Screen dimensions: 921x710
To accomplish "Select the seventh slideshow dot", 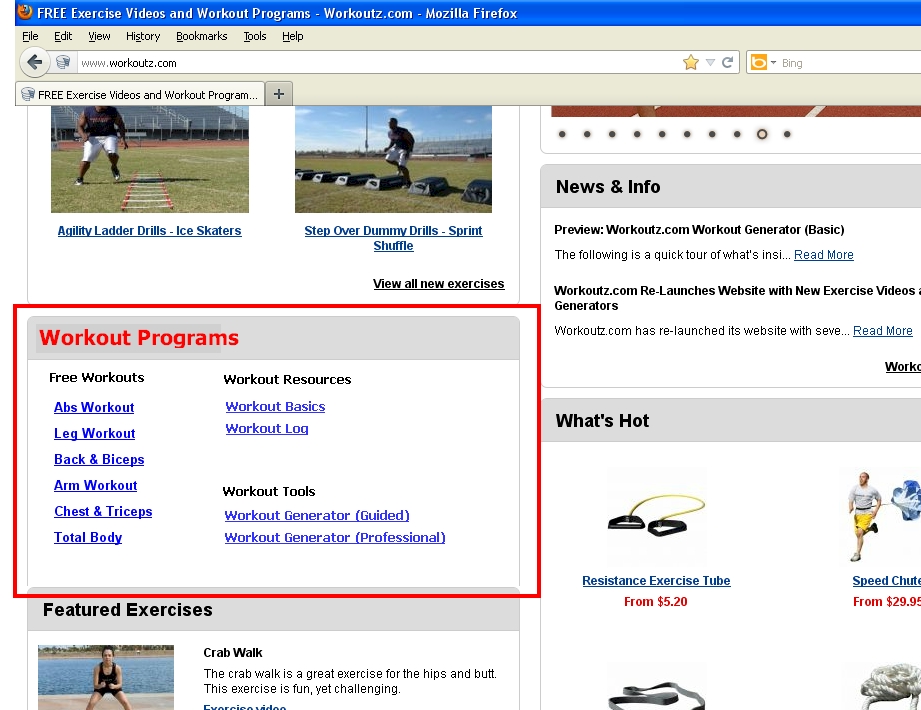I will tap(712, 134).
